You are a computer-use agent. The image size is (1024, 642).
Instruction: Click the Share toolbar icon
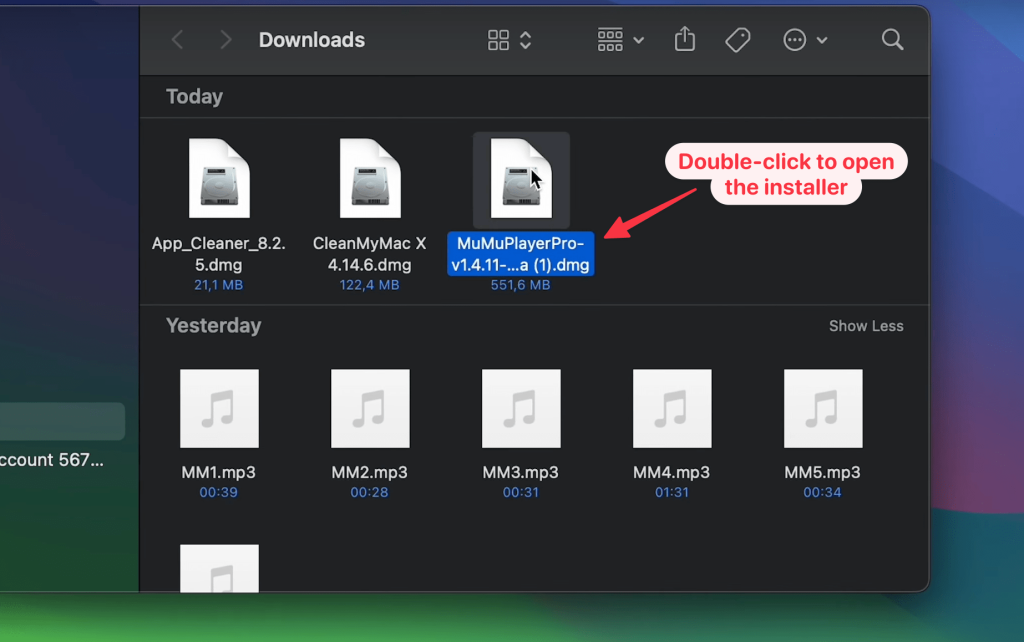coord(684,40)
